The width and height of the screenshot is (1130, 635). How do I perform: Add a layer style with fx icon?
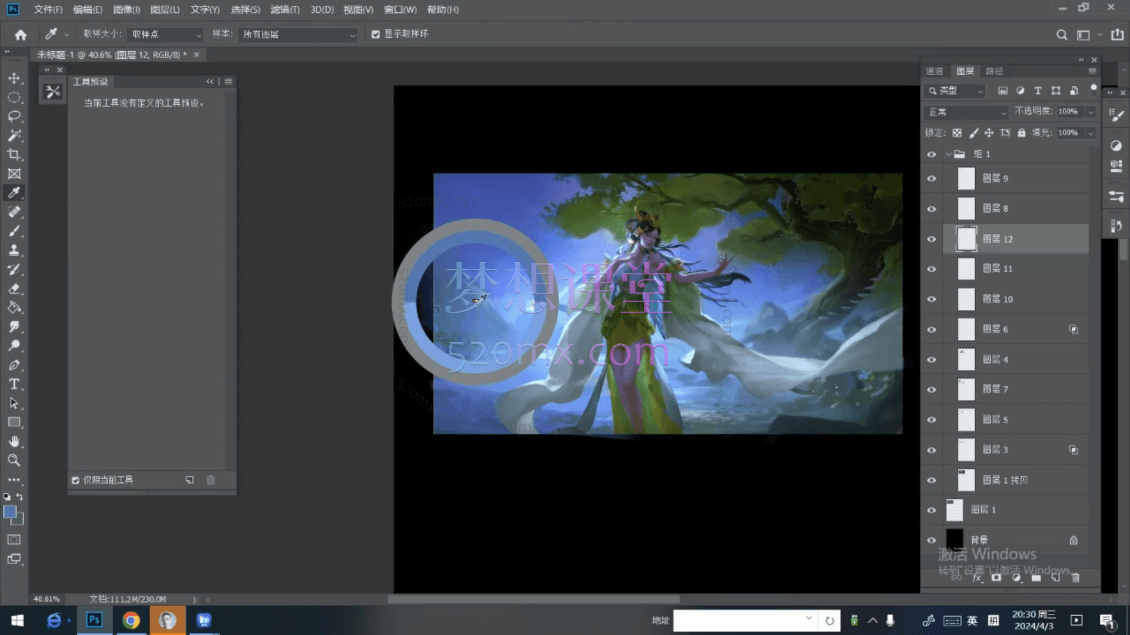tap(977, 577)
